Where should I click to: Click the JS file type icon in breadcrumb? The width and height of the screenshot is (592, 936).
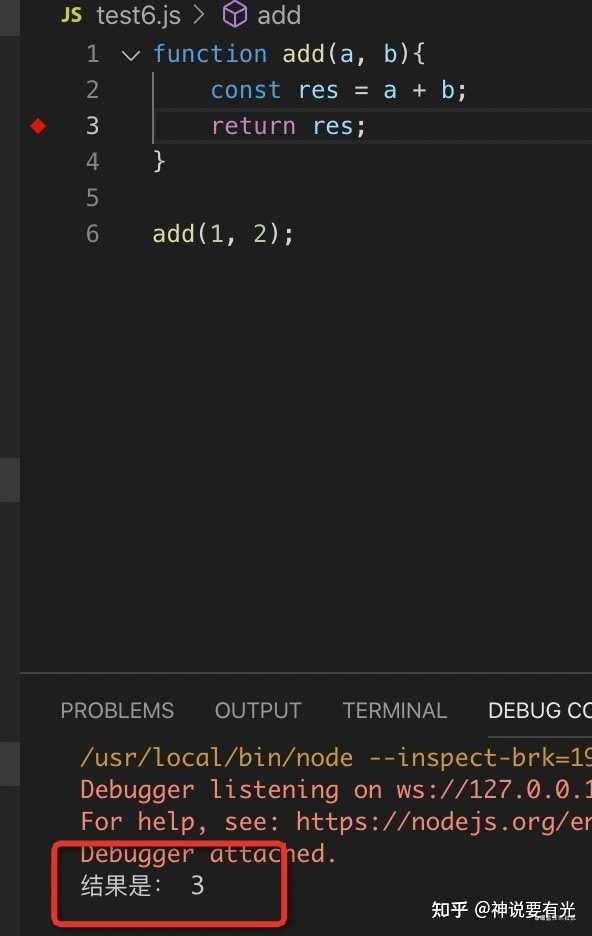(x=69, y=15)
